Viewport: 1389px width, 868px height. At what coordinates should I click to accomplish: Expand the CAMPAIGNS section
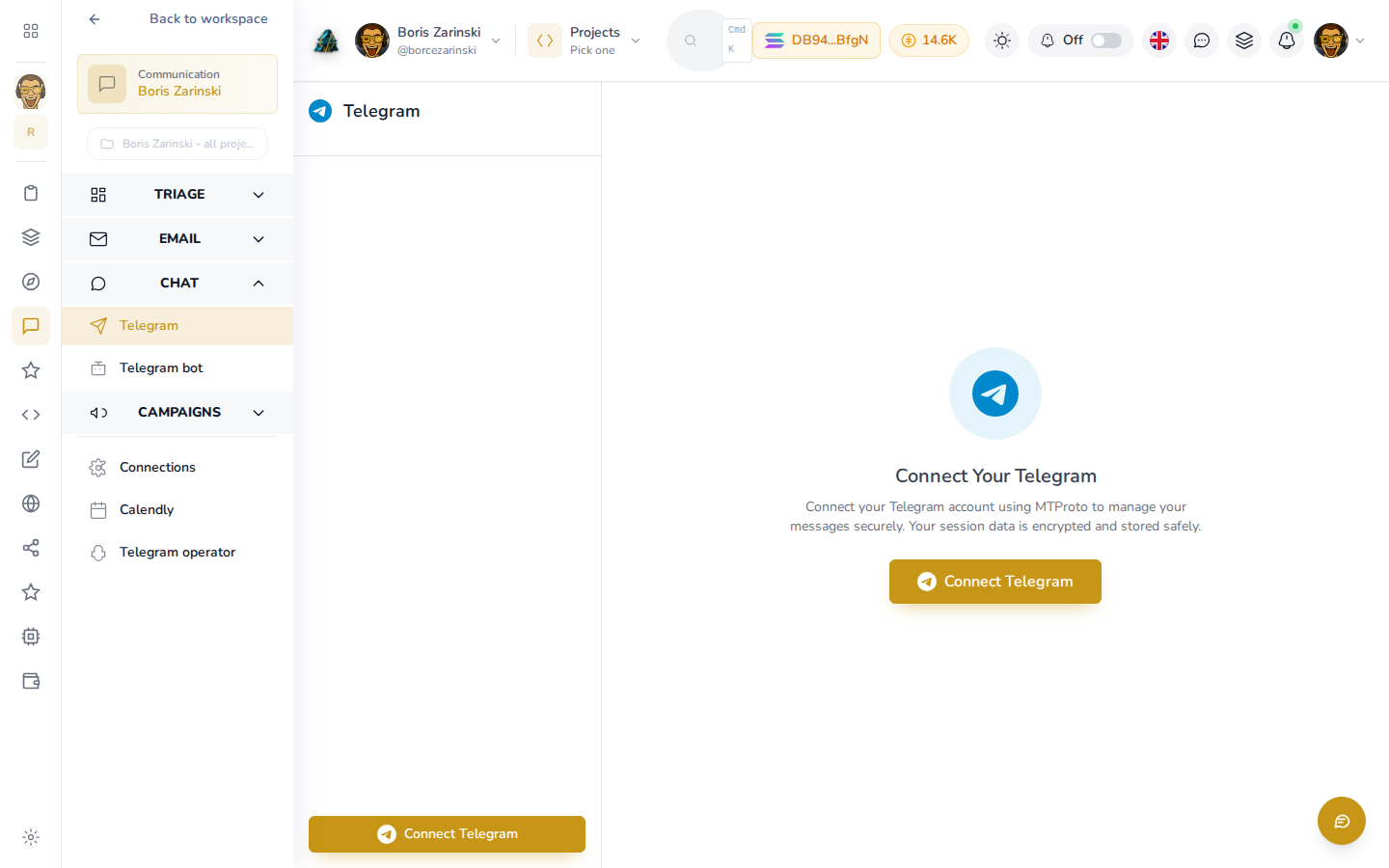pos(177,413)
